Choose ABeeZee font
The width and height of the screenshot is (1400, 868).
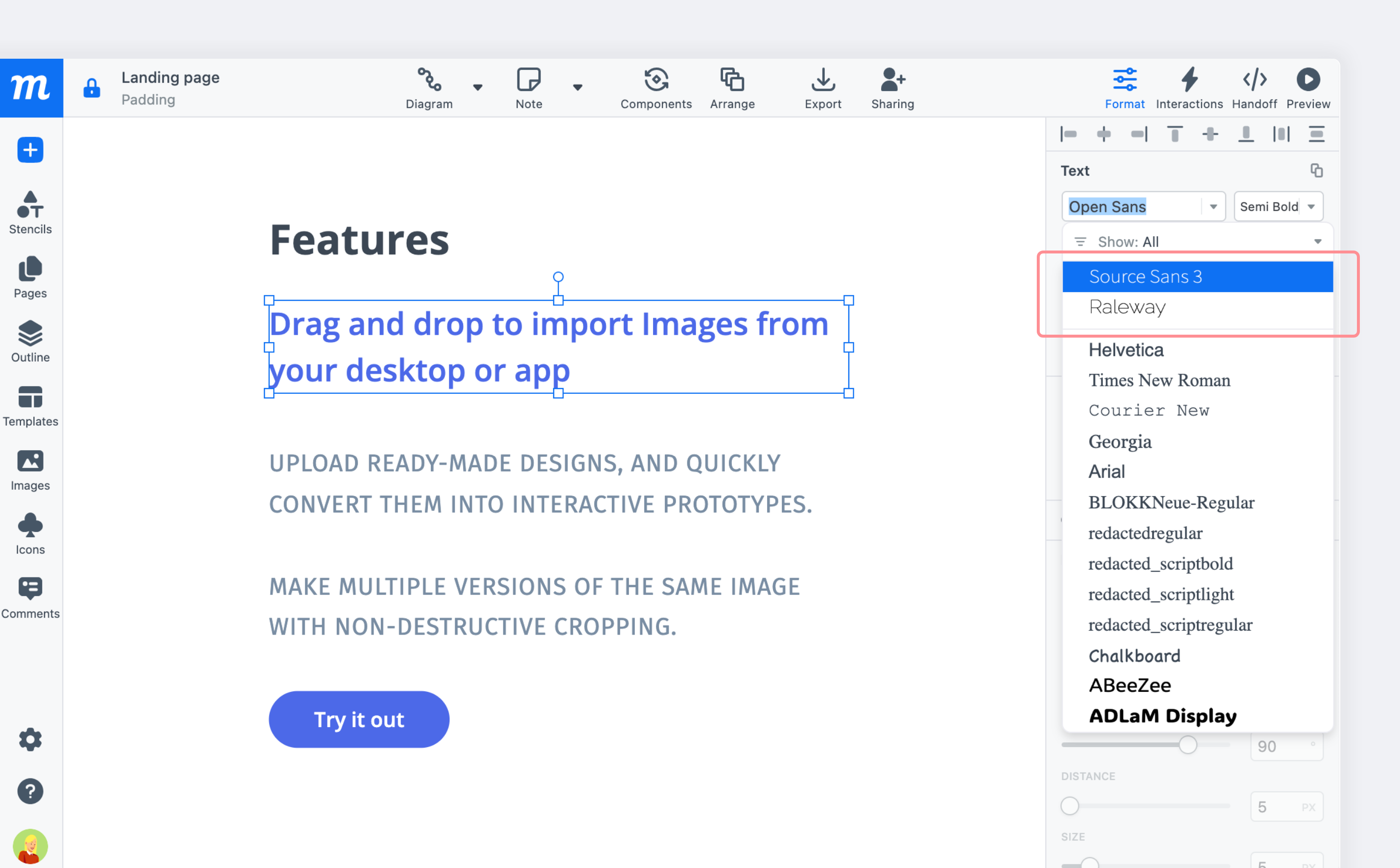click(x=1198, y=685)
